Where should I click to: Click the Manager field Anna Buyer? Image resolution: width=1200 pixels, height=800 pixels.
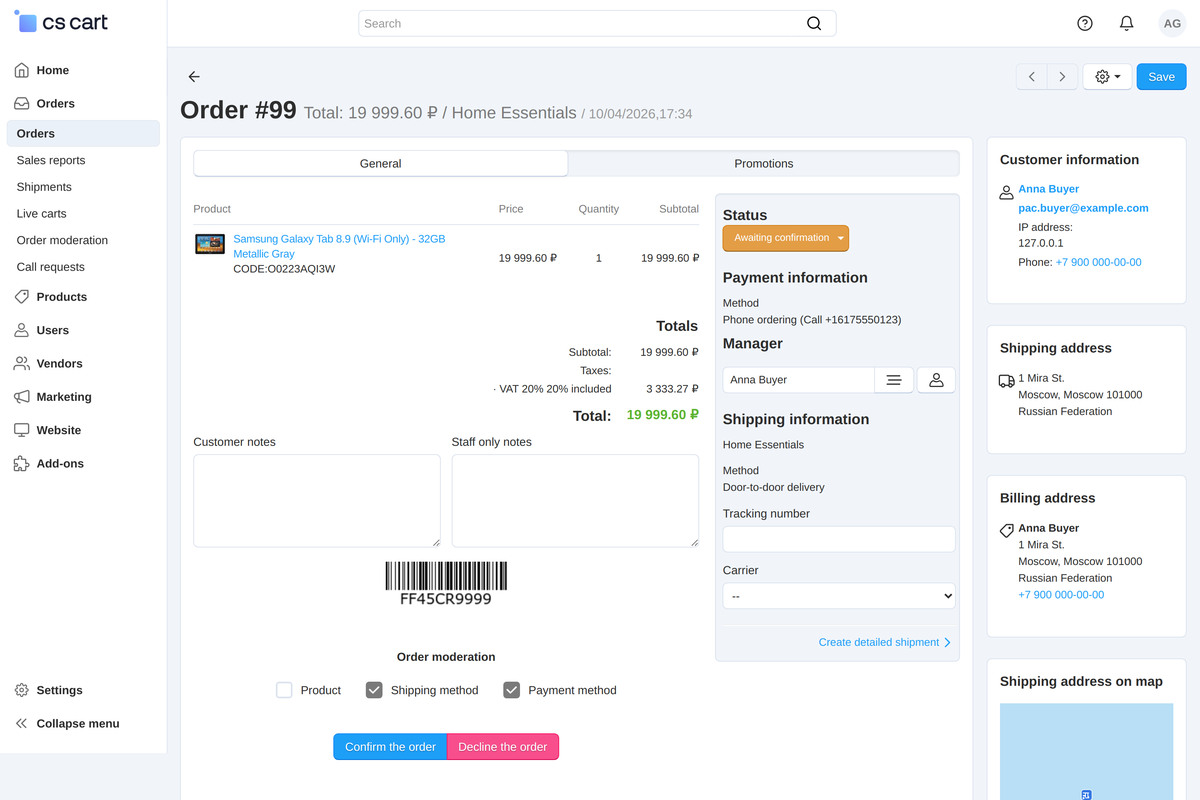tap(798, 380)
